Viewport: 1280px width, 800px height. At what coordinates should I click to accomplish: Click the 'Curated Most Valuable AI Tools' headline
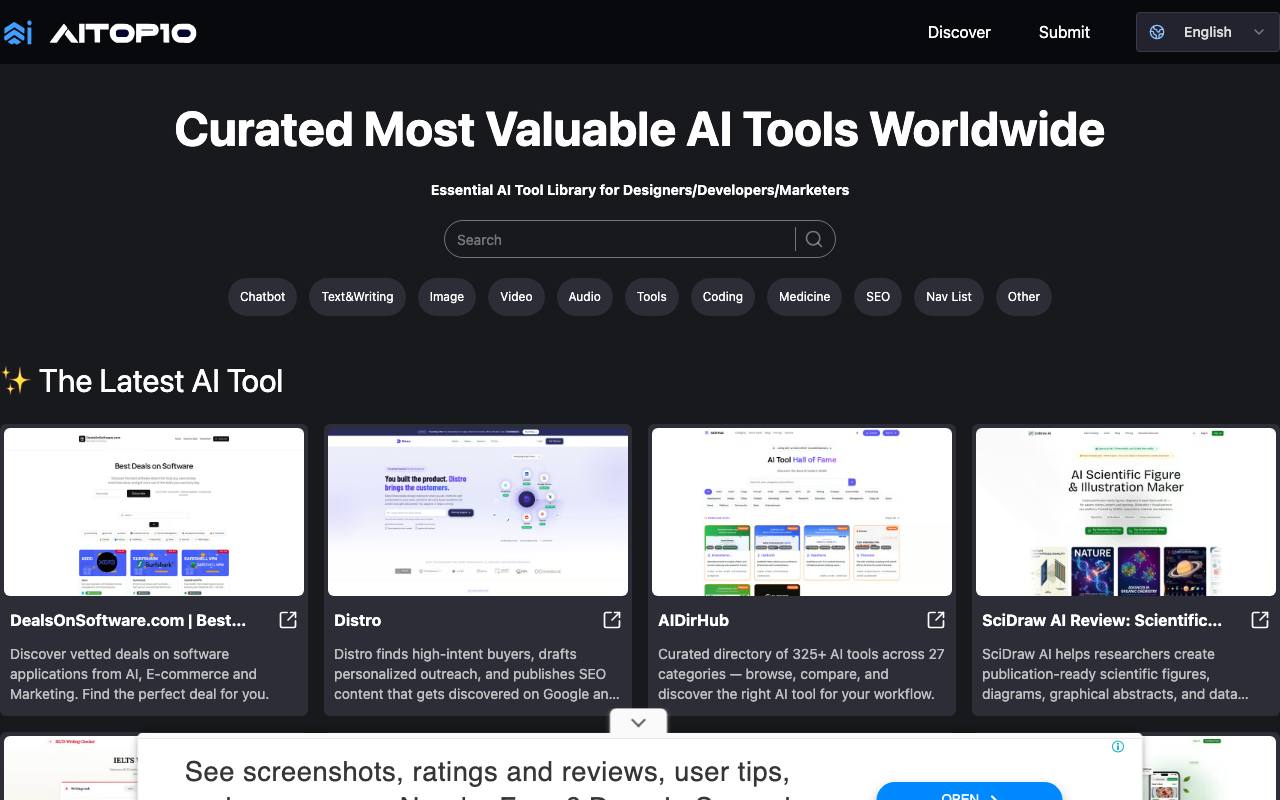click(640, 129)
